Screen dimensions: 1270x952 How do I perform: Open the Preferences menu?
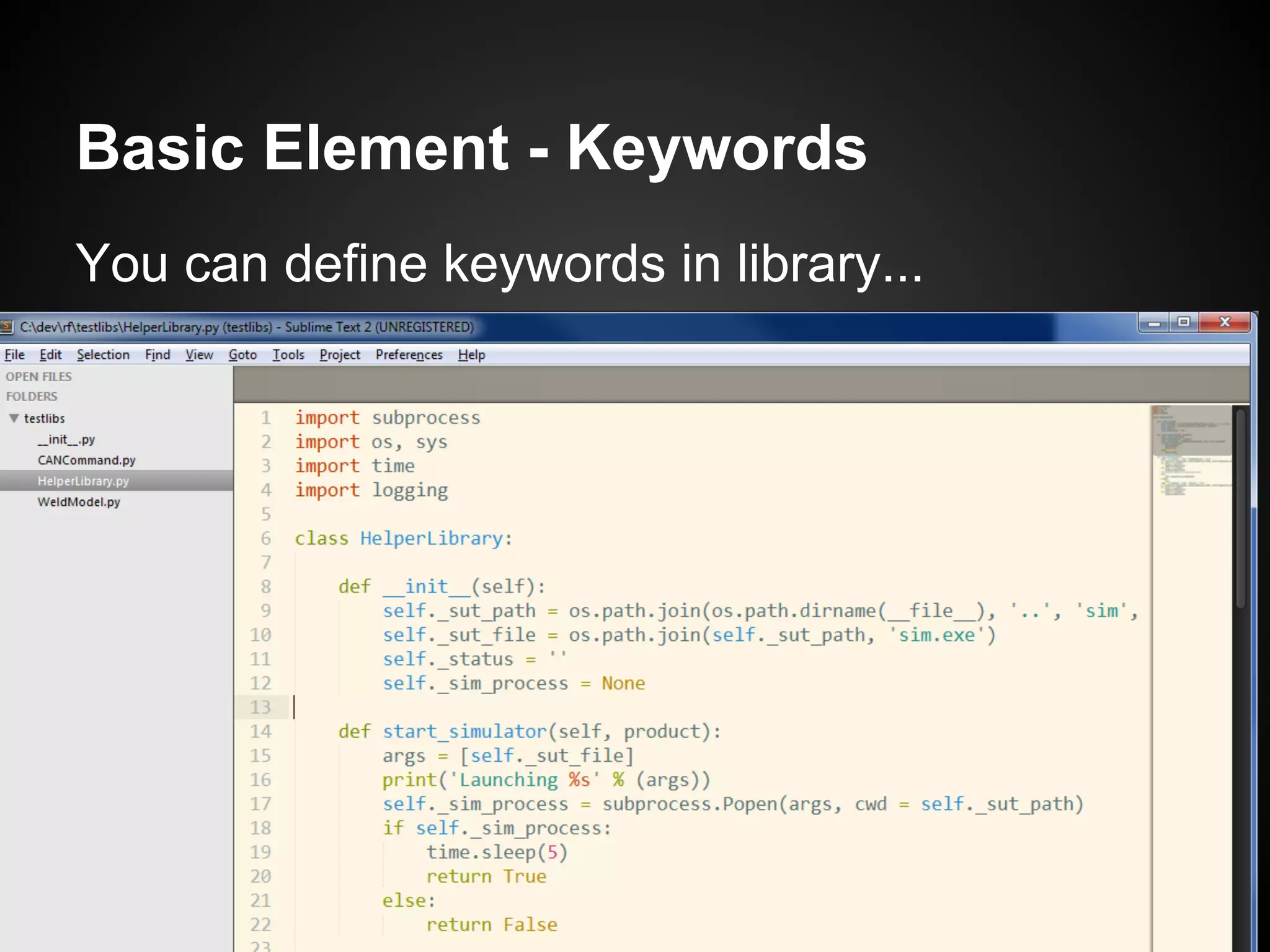point(409,355)
